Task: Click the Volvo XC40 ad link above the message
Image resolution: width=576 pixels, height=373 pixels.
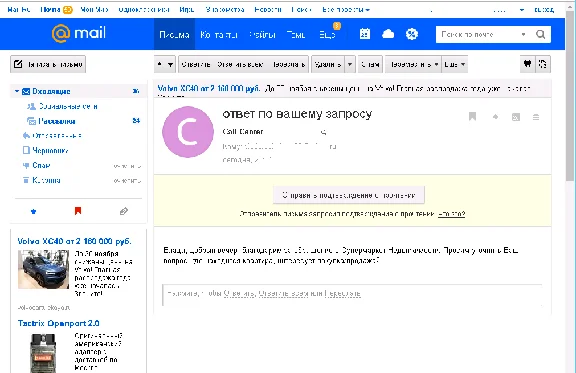Action: point(209,89)
